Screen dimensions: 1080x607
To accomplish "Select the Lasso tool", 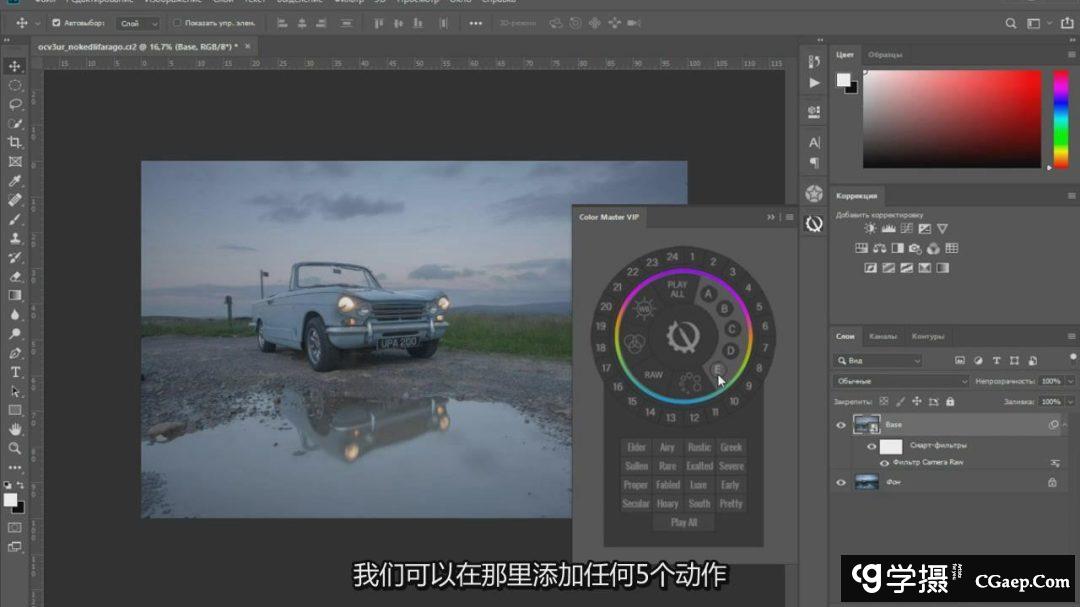I will pos(15,104).
